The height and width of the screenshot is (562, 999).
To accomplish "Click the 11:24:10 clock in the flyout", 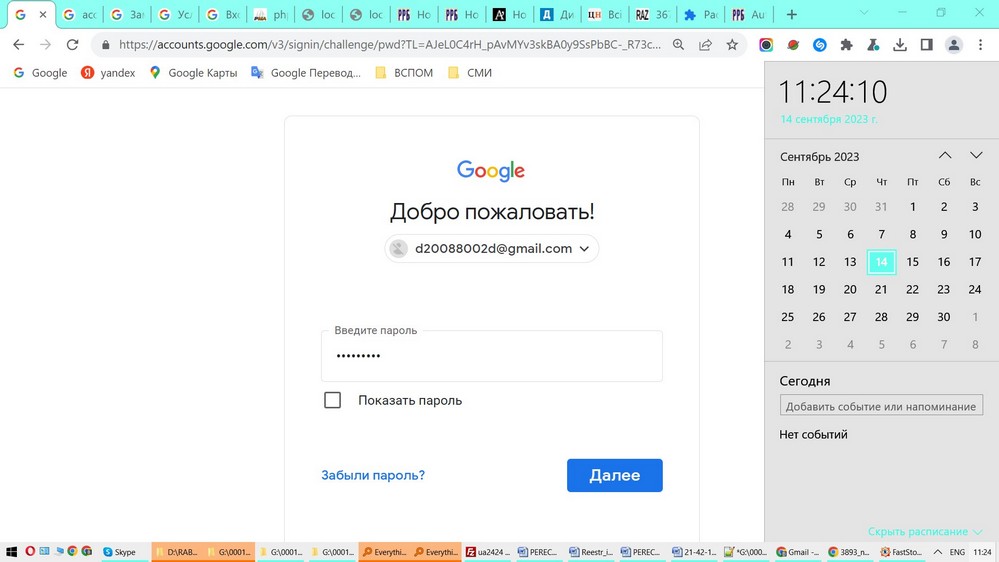I will point(833,92).
